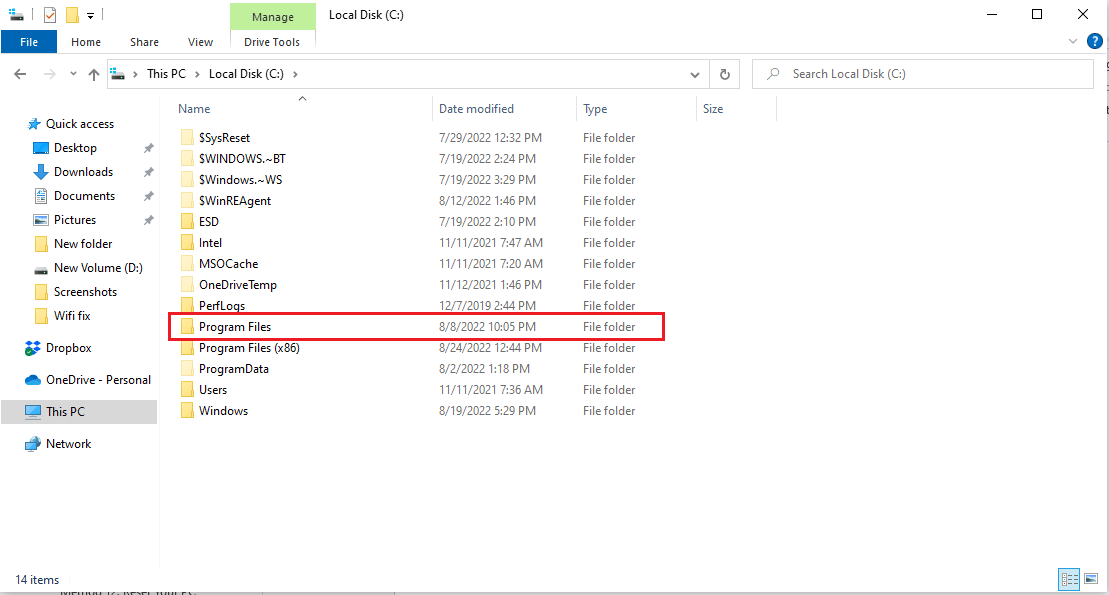The height and width of the screenshot is (595, 1109).
Task: Select the ProgramData folder
Action: pyautogui.click(x=233, y=369)
